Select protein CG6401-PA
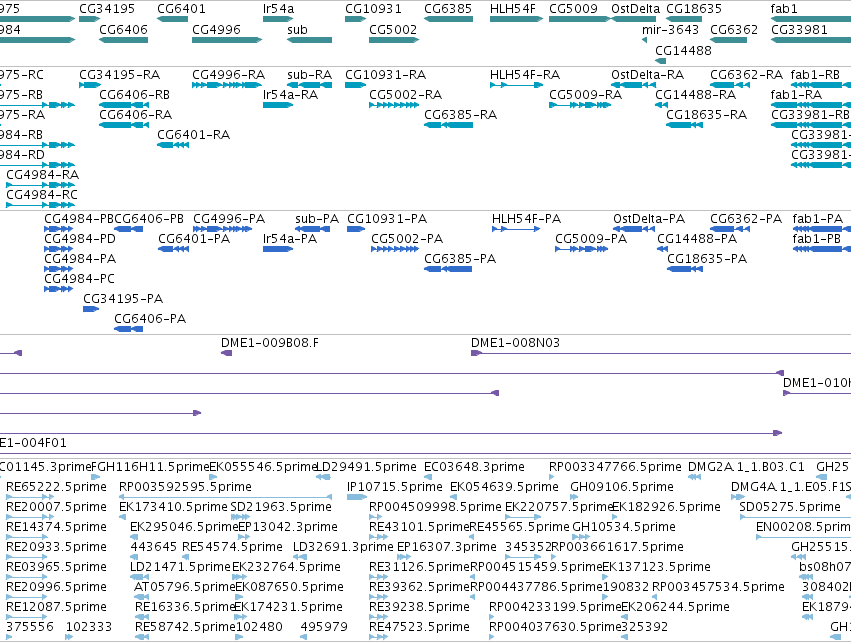The image size is (851, 642). click(x=174, y=249)
